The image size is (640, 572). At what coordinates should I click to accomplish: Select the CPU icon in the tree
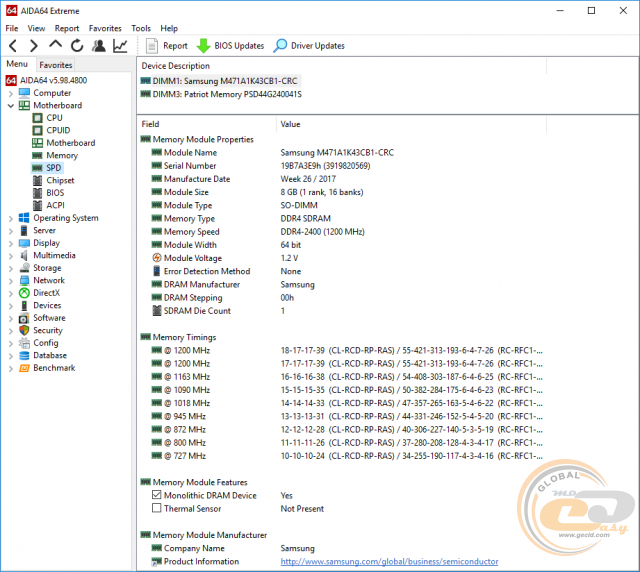tap(38, 118)
